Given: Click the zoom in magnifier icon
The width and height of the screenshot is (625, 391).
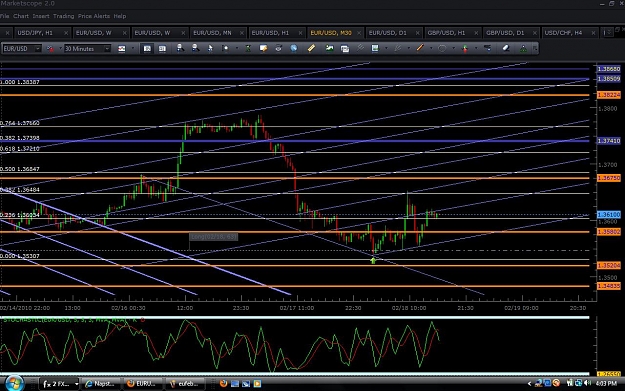Looking at the screenshot, I should coord(180,48).
